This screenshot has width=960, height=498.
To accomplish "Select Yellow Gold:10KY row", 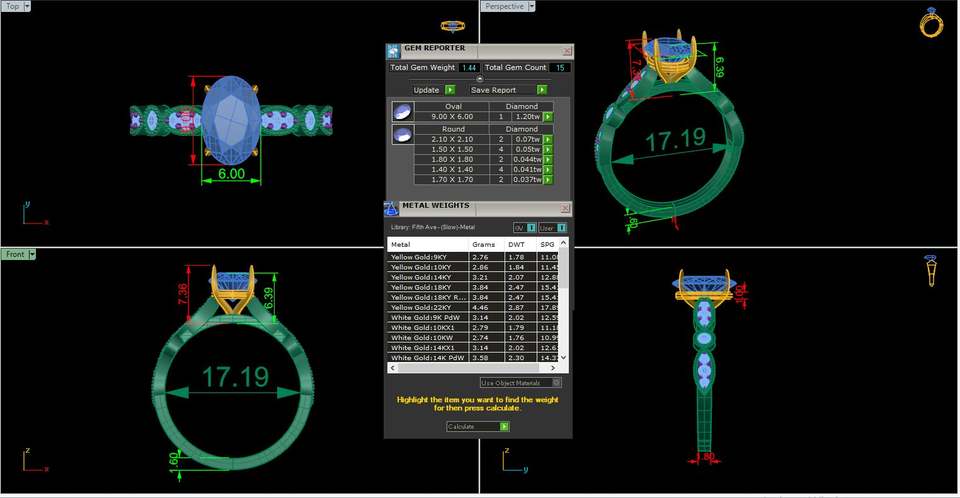I will pos(473,268).
